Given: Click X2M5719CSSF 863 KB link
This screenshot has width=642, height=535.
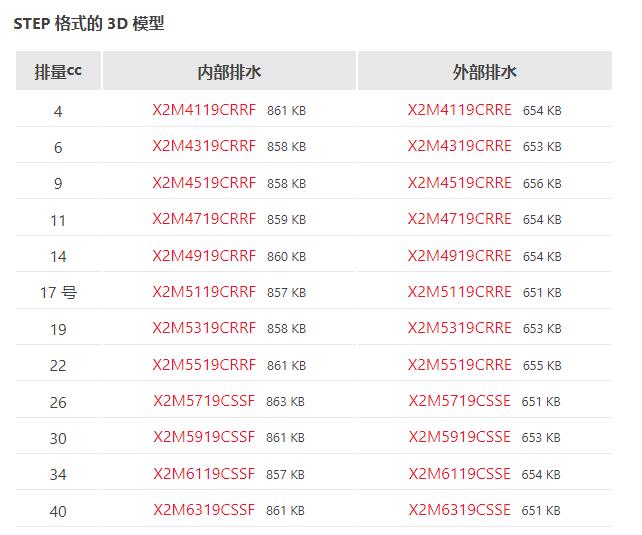Looking at the screenshot, I should point(204,401).
